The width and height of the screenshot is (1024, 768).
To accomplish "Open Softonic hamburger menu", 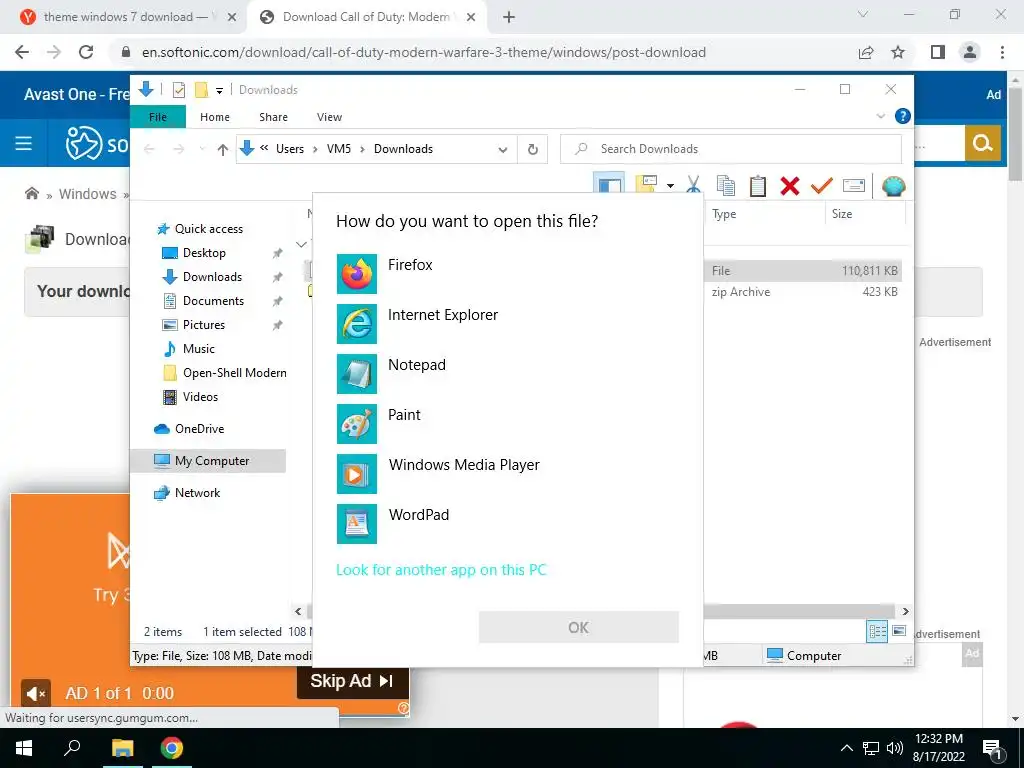I will [x=24, y=143].
